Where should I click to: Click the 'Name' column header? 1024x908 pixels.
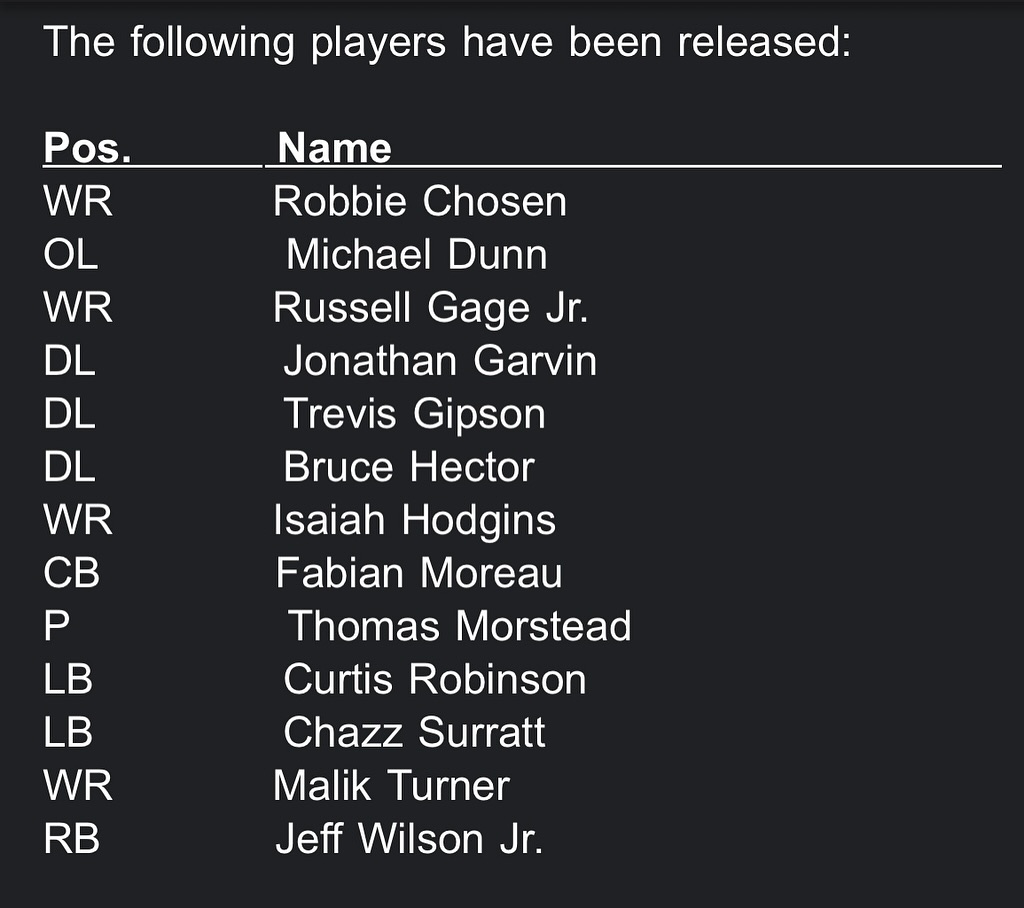click(x=334, y=147)
